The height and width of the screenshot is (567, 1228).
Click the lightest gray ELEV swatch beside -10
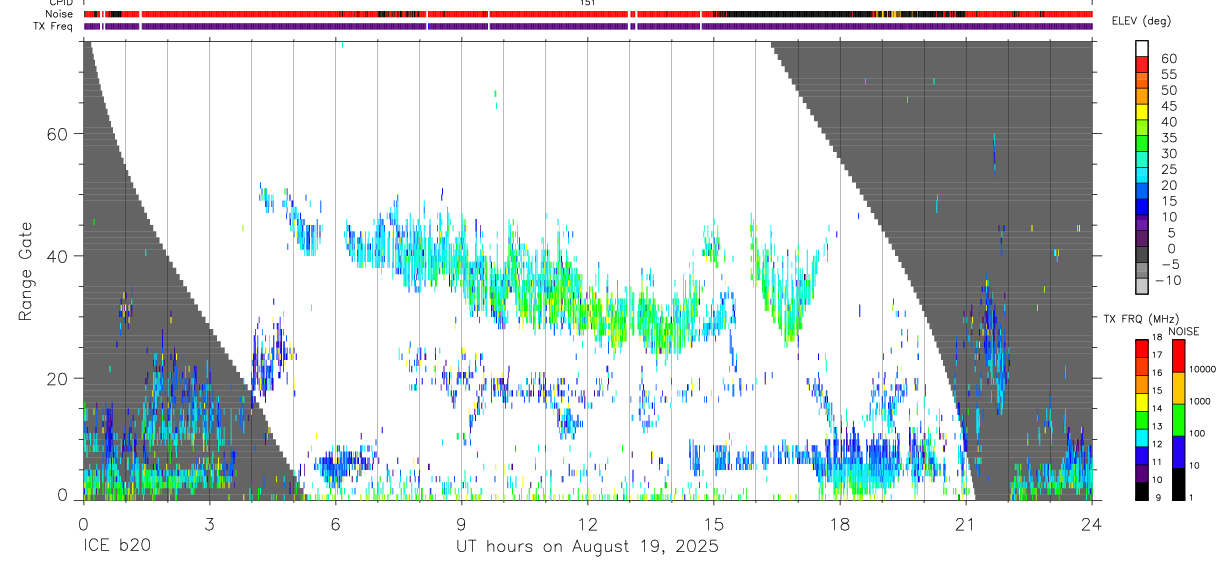[1142, 286]
